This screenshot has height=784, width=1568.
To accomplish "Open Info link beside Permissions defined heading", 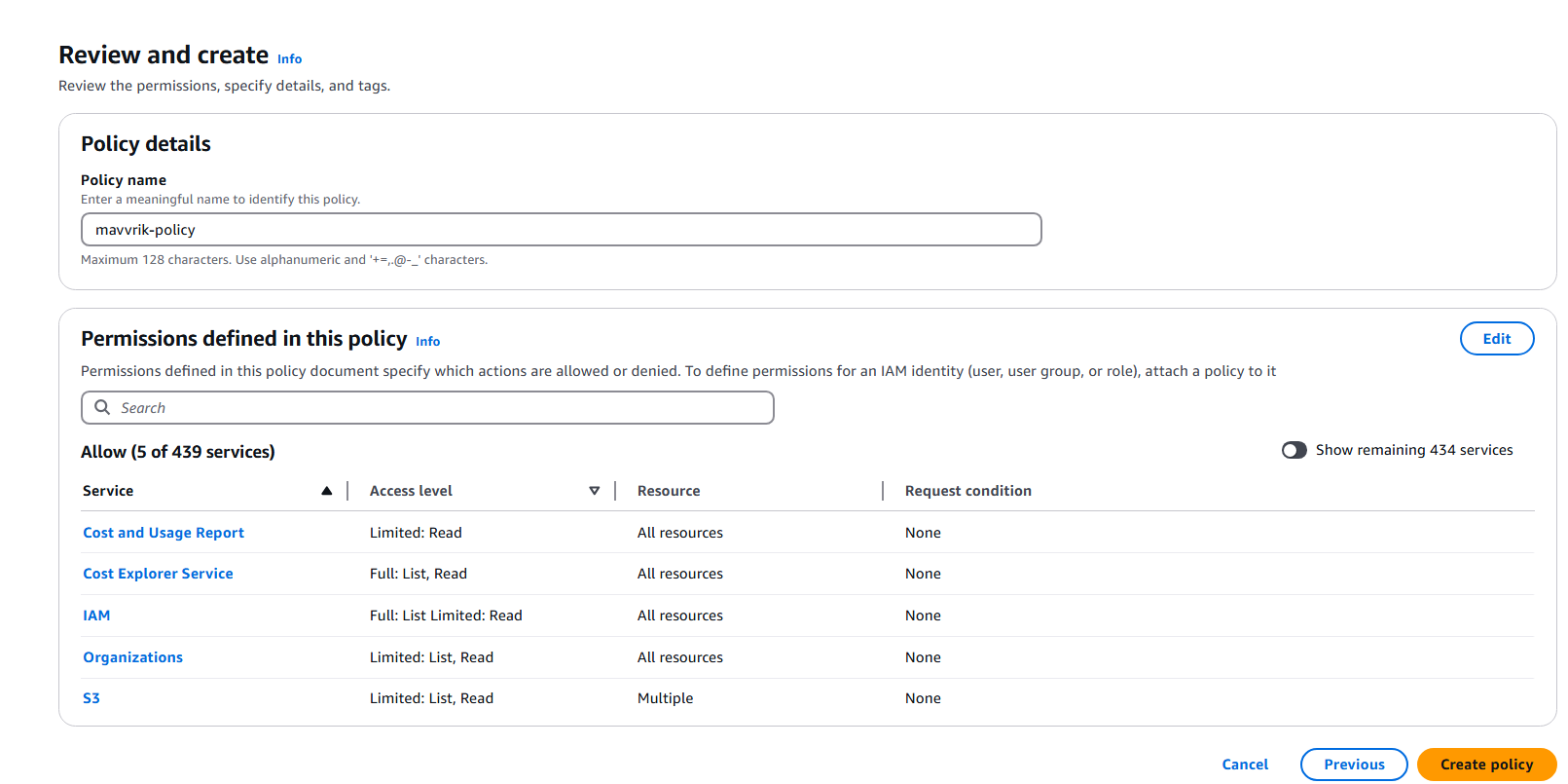I will [x=427, y=342].
